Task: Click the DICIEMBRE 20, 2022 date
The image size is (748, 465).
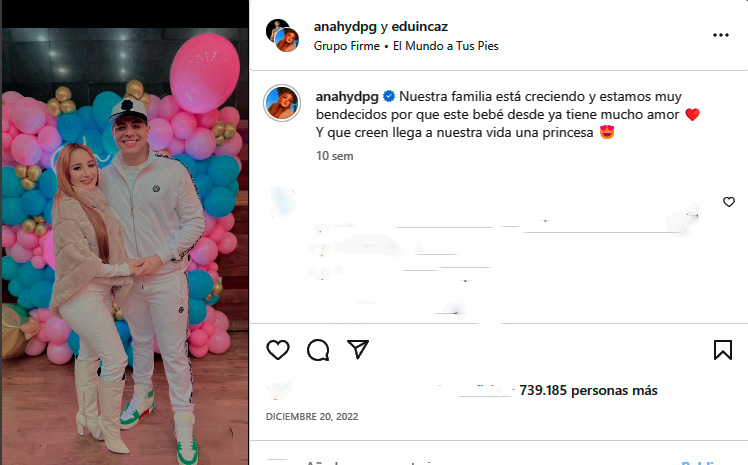Action: (312, 416)
